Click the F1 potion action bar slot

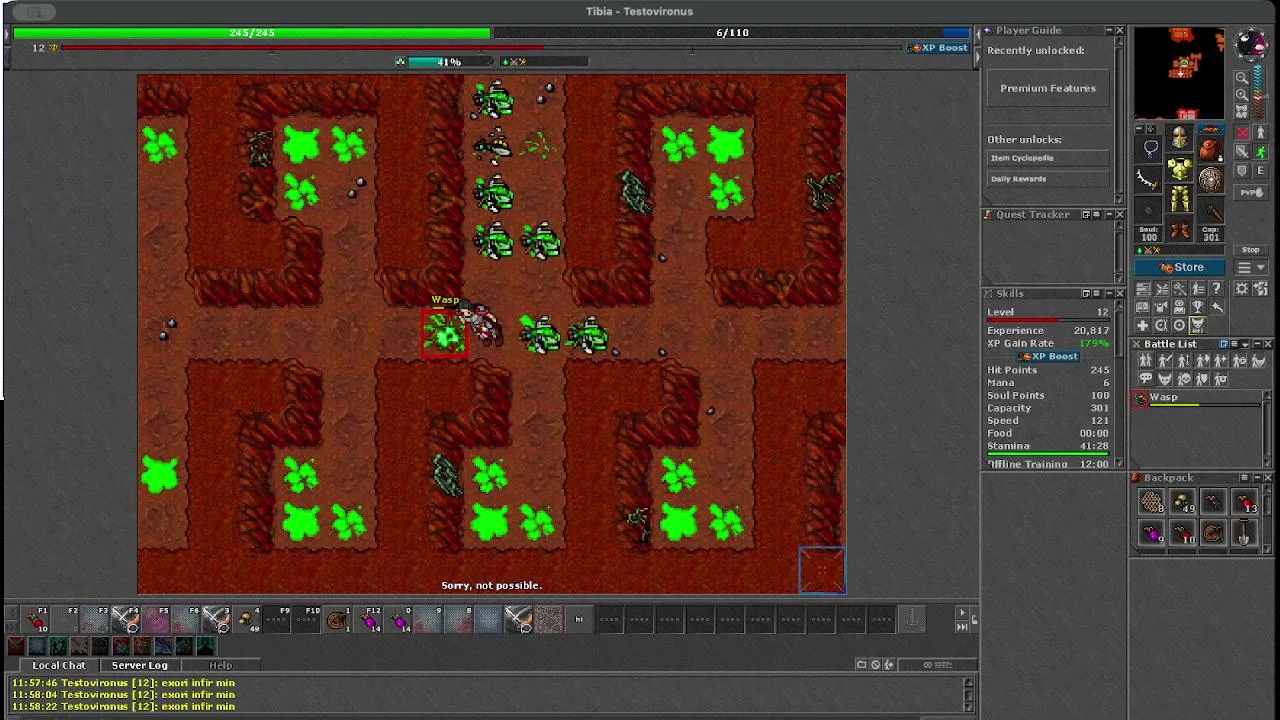35,619
